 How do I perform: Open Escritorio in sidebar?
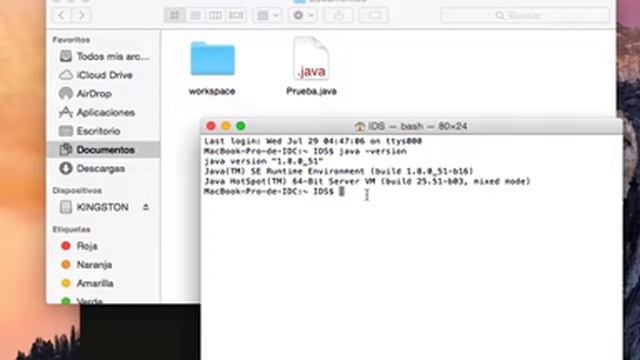[x=104, y=131]
